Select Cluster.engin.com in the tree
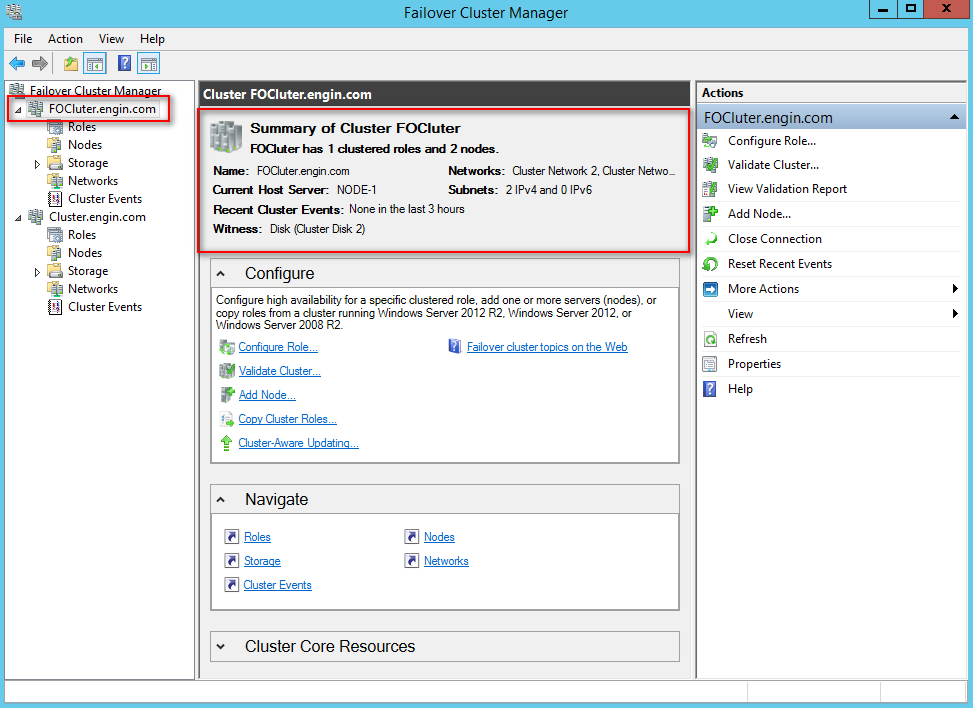The width and height of the screenshot is (973, 708). pos(97,217)
